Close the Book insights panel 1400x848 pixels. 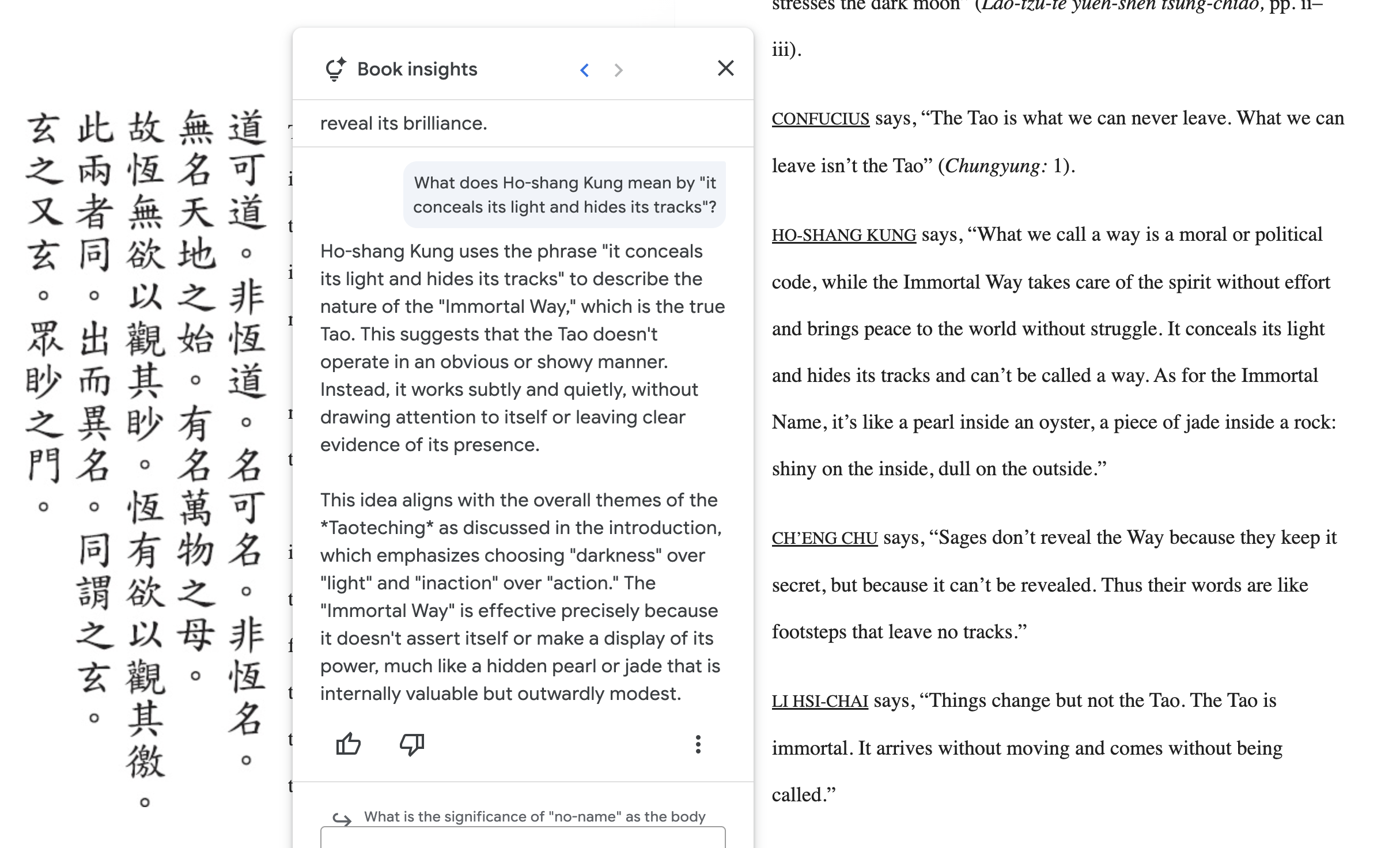tap(725, 69)
